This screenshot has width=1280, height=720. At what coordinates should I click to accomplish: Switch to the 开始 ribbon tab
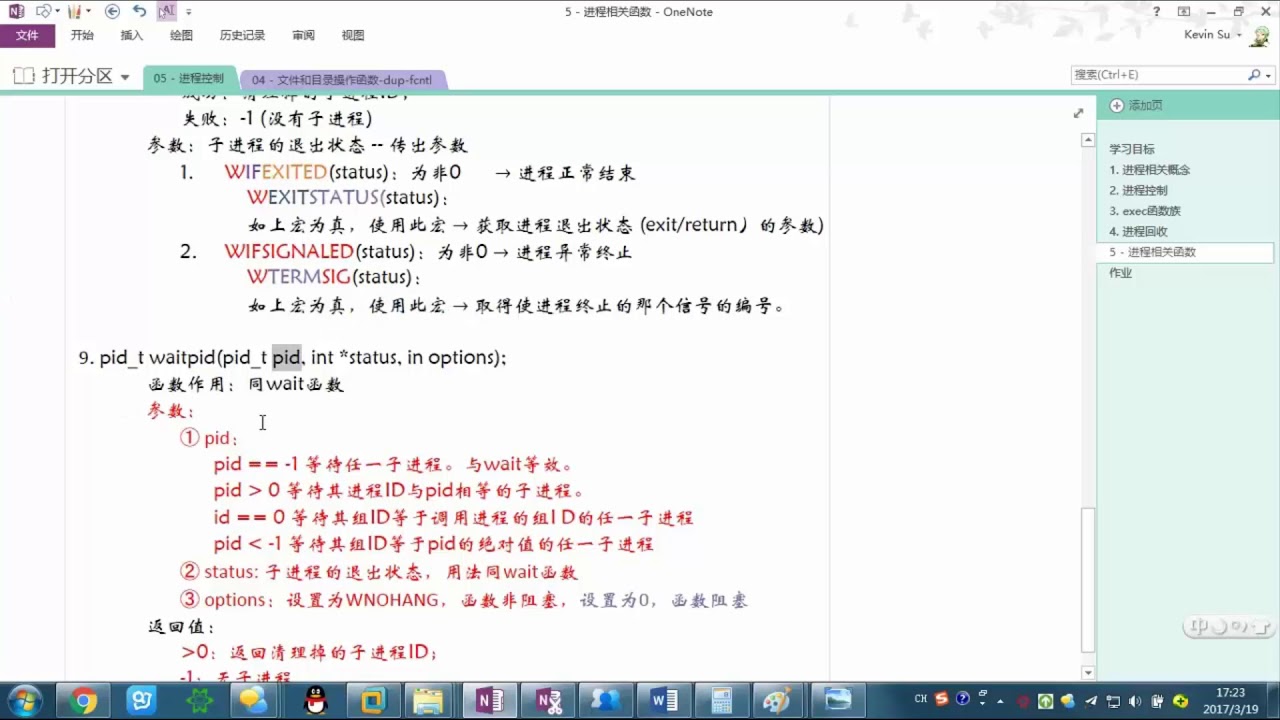(x=82, y=35)
